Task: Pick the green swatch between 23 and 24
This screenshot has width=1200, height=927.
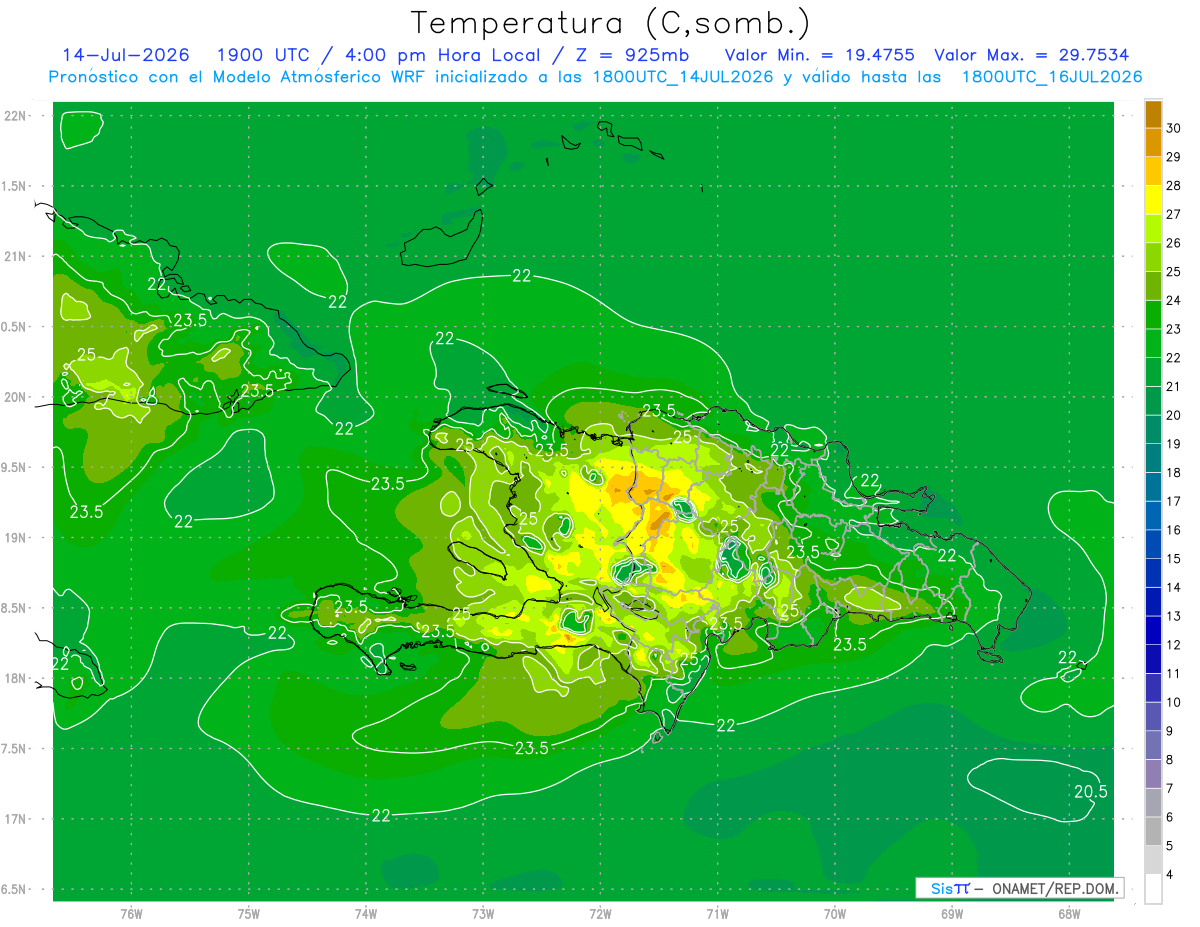Action: pos(1153,315)
